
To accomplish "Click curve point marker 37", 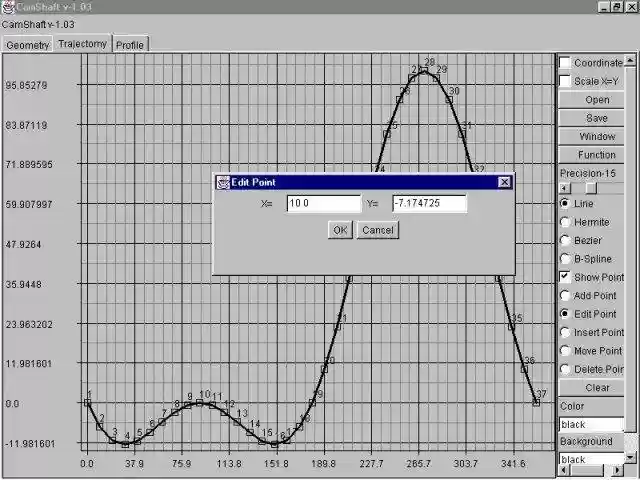I will point(537,403).
